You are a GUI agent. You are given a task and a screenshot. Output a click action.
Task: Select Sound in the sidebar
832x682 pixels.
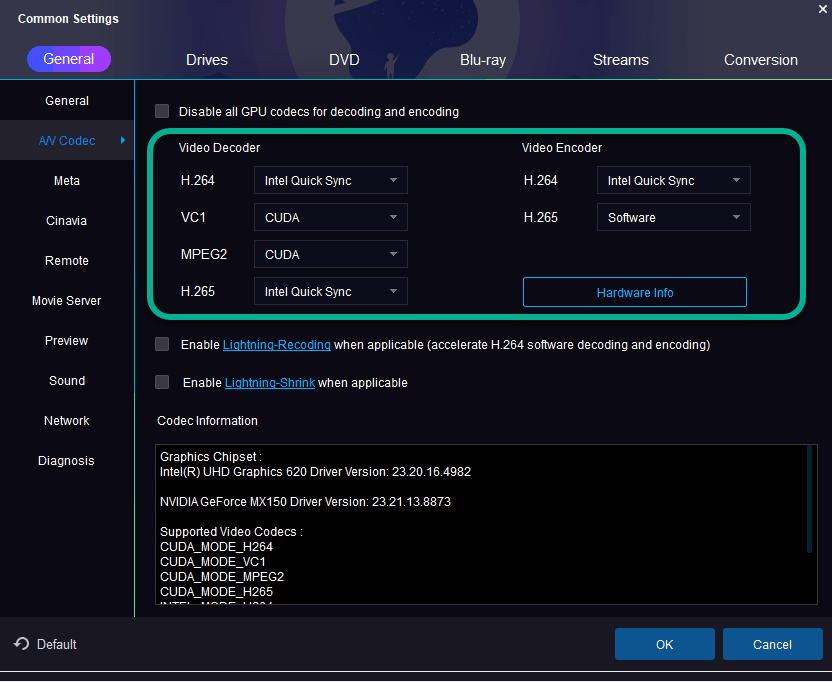pyautogui.click(x=66, y=380)
